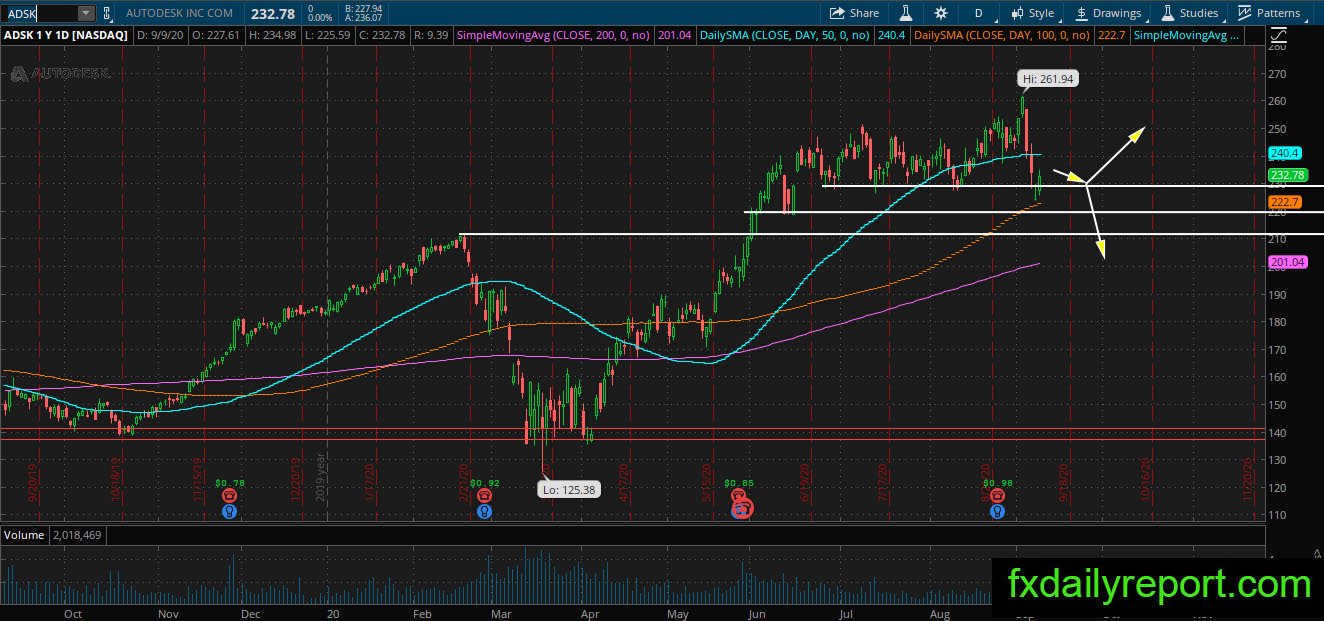The height and width of the screenshot is (621, 1324).
Task: Click the AUTODESK INC COM company name
Action: point(180,13)
